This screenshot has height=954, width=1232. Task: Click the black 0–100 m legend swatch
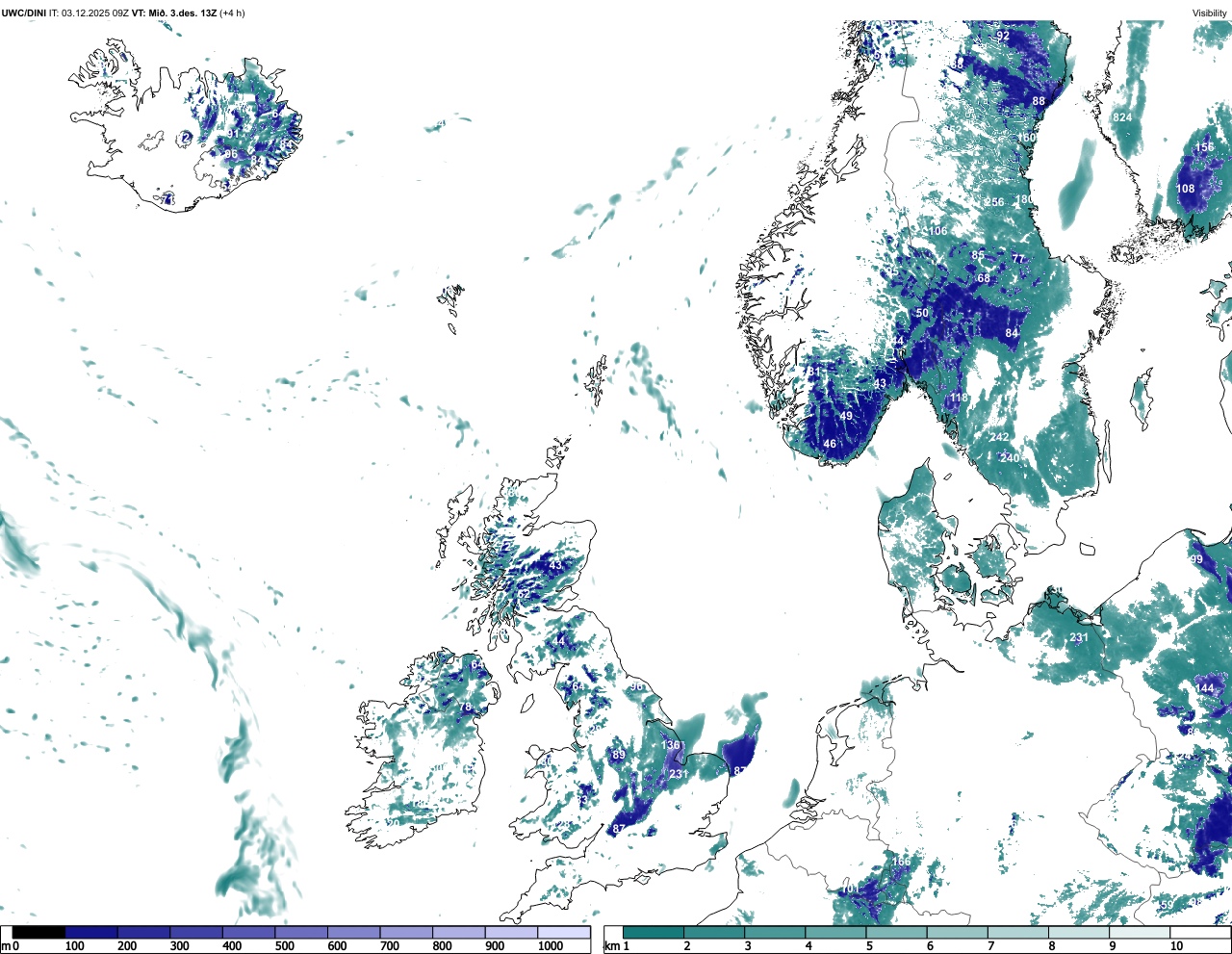click(x=38, y=932)
